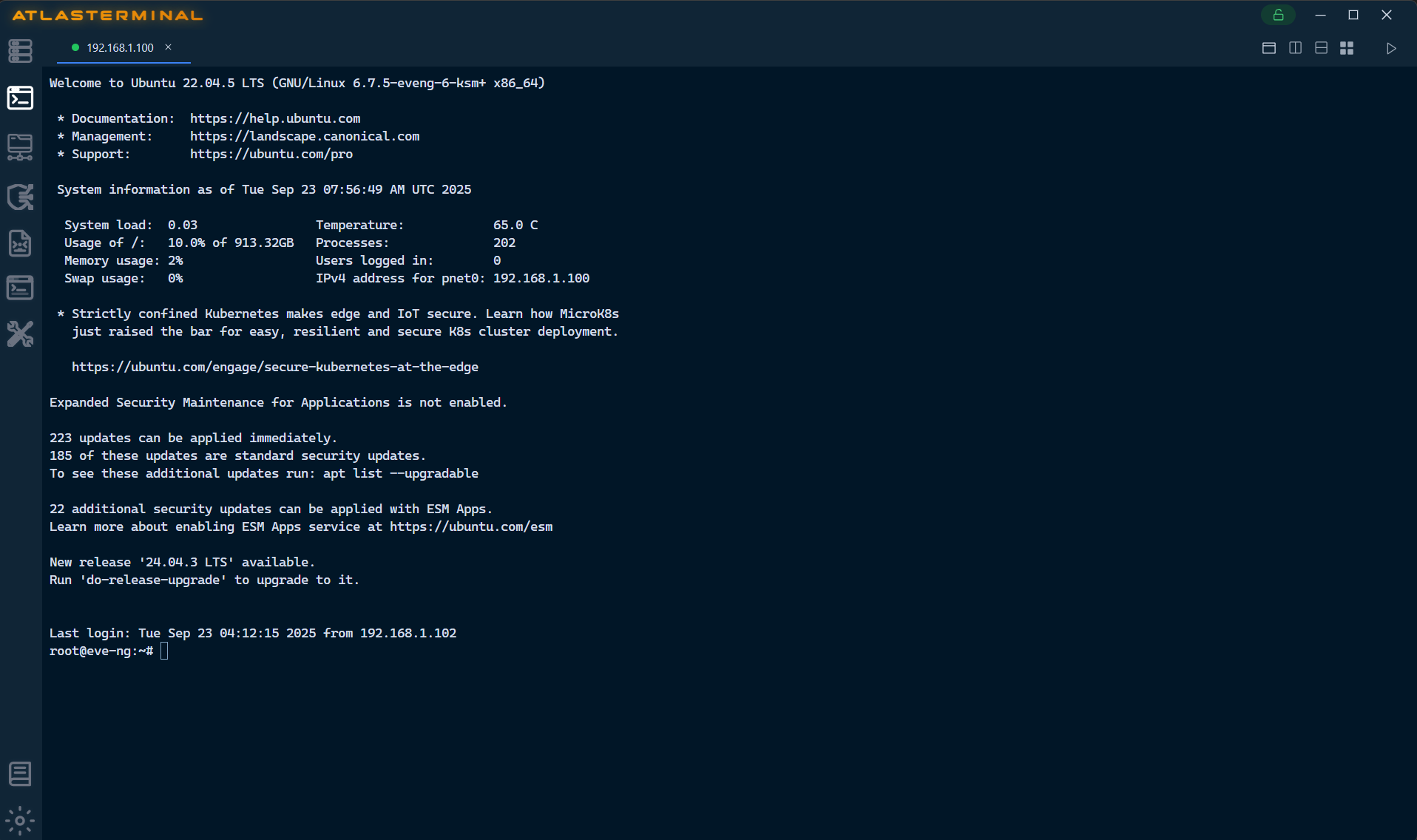Click the green session lock indicator
Image resolution: width=1417 pixels, height=840 pixels.
point(1279,15)
